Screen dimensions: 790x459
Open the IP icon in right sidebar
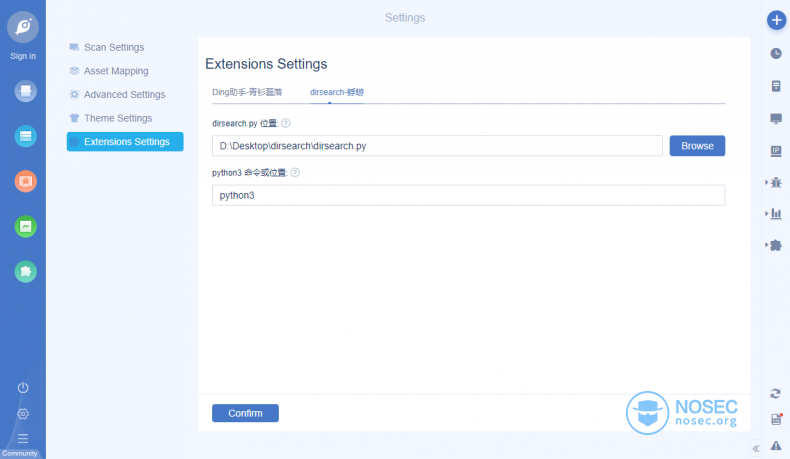(x=776, y=151)
